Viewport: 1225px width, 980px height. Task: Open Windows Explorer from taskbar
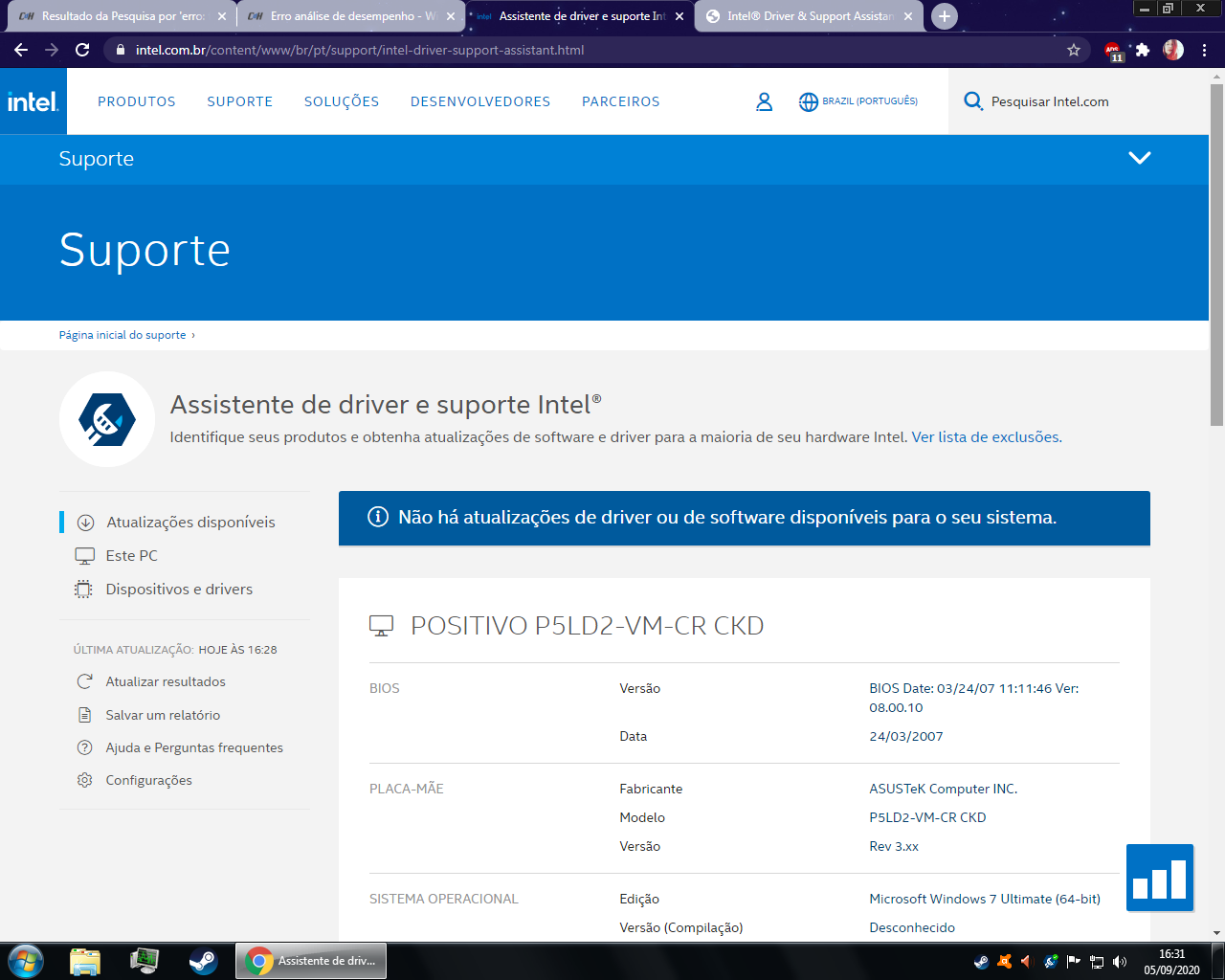coord(85,961)
